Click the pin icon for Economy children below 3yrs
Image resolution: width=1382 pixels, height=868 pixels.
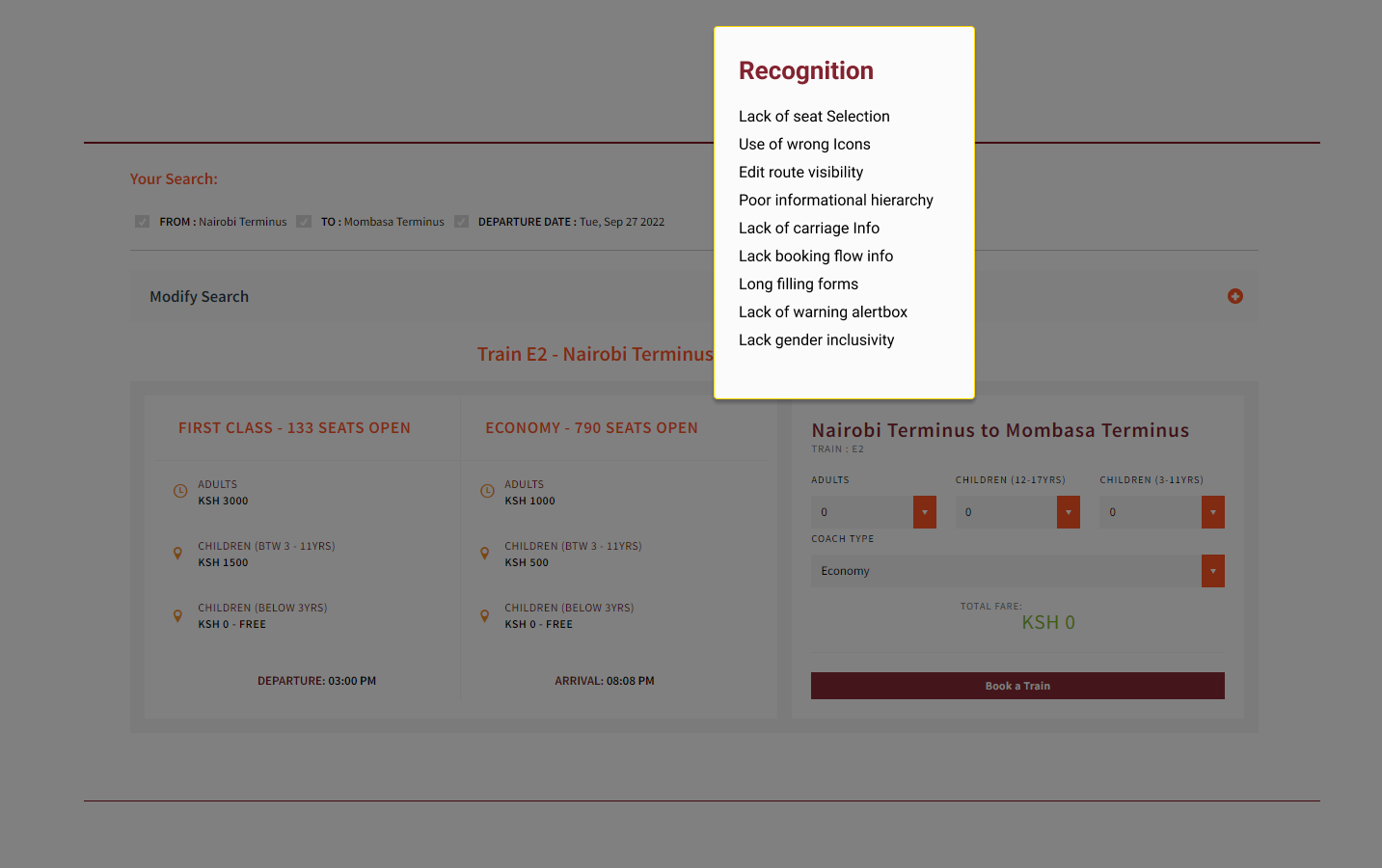point(484,615)
